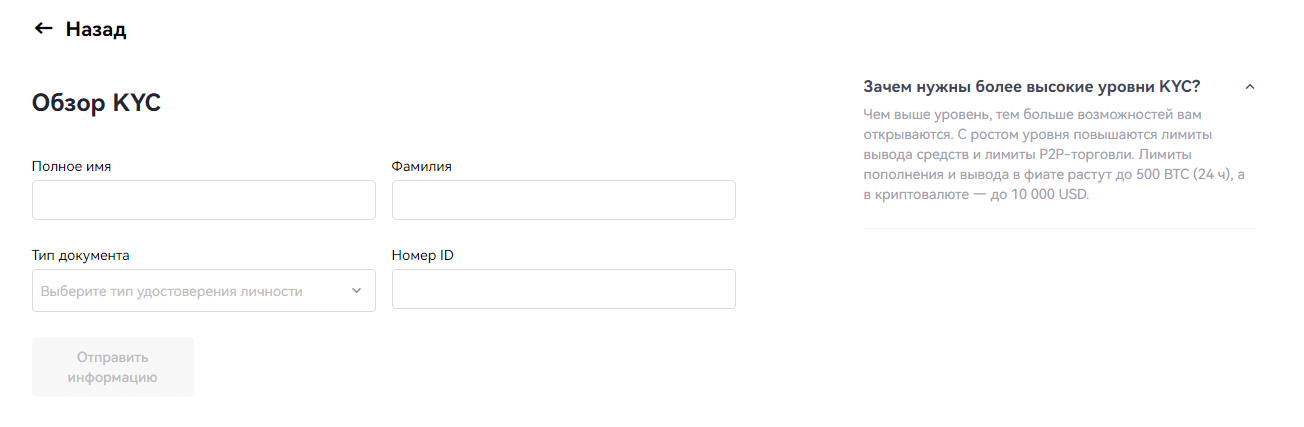Click the Номер ID label
The height and width of the screenshot is (427, 1304).
423,255
